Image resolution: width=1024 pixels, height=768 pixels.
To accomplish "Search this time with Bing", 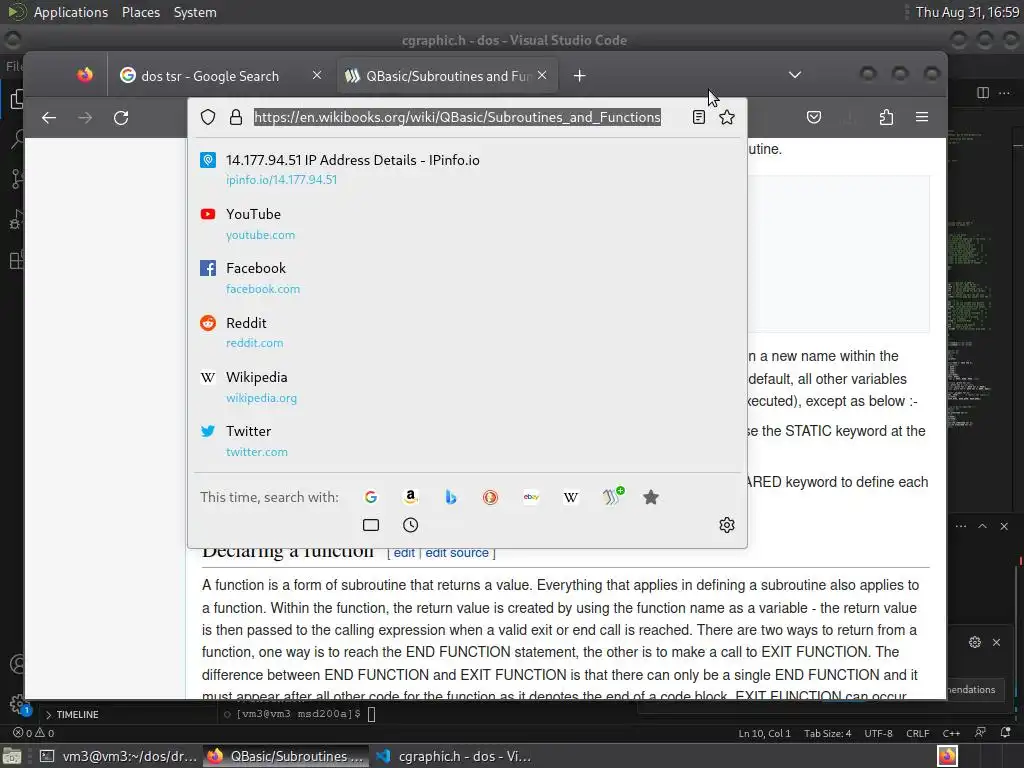I will click(451, 497).
